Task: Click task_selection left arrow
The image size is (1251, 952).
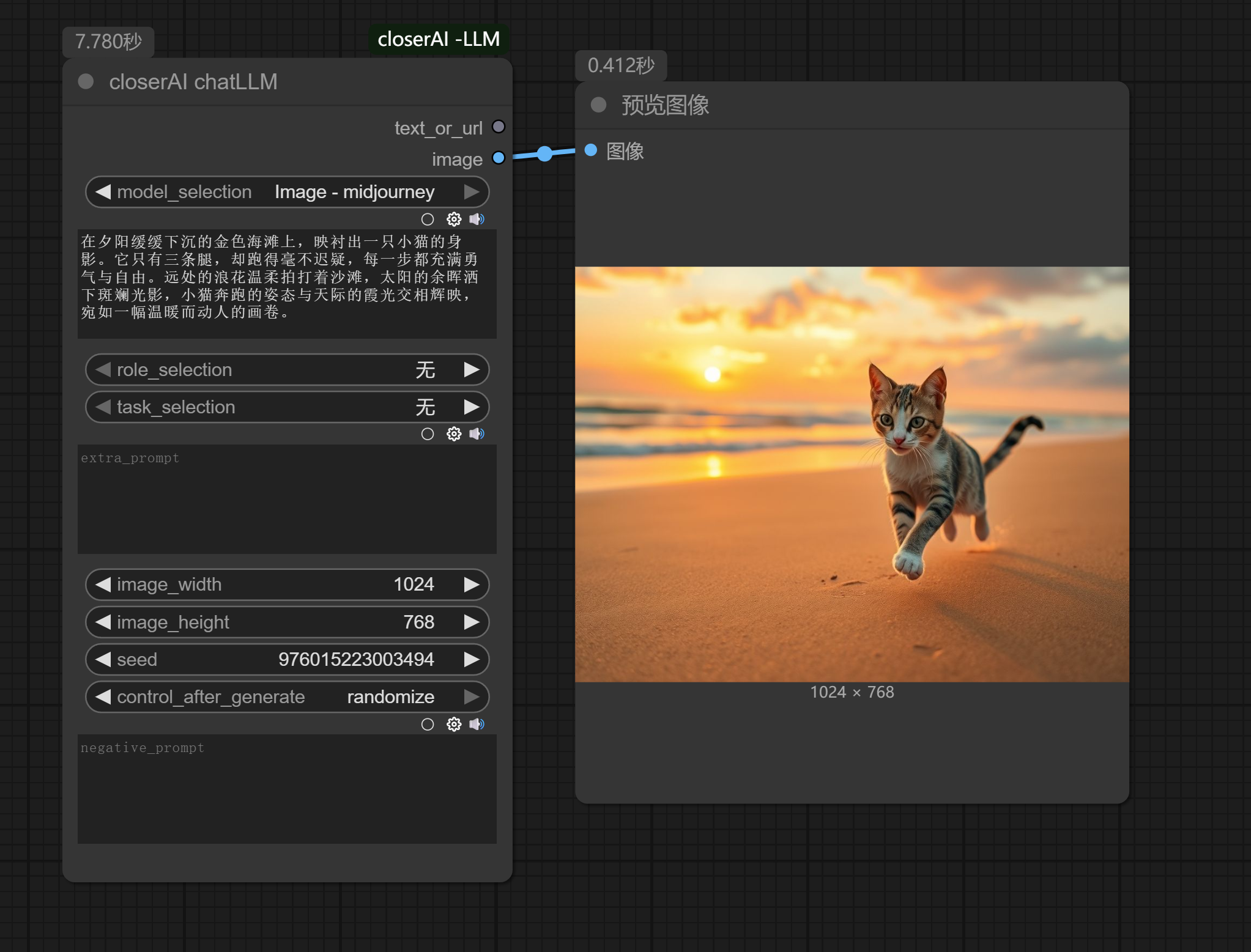Action: 103,407
